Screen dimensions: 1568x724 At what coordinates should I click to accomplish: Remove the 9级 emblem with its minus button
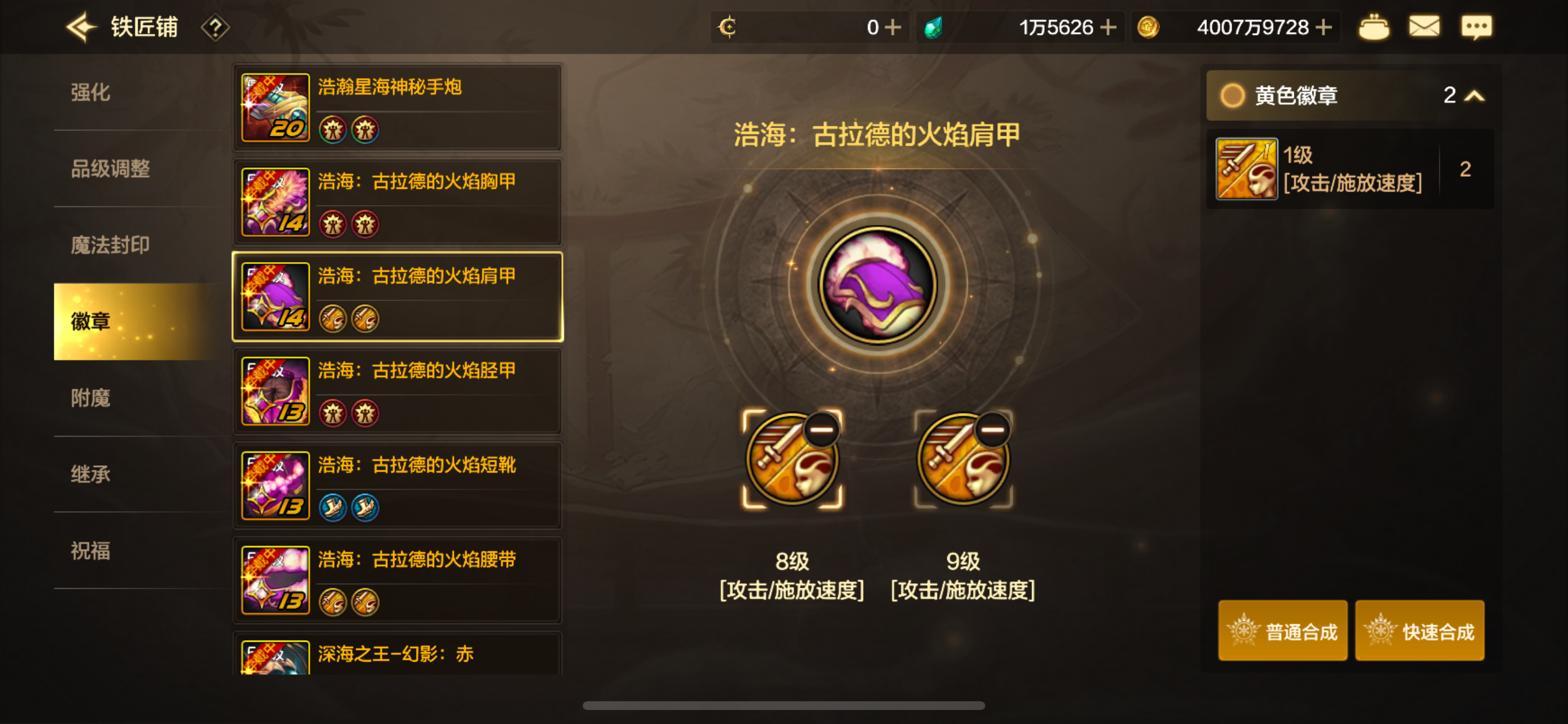pos(993,430)
